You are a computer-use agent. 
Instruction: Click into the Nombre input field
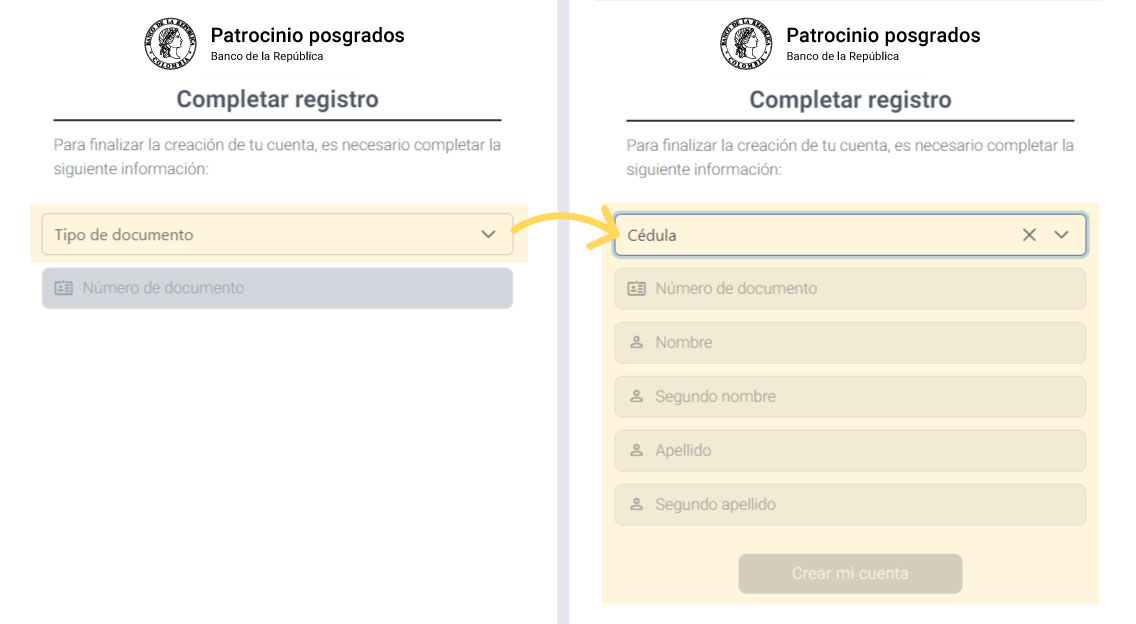[x=850, y=342]
